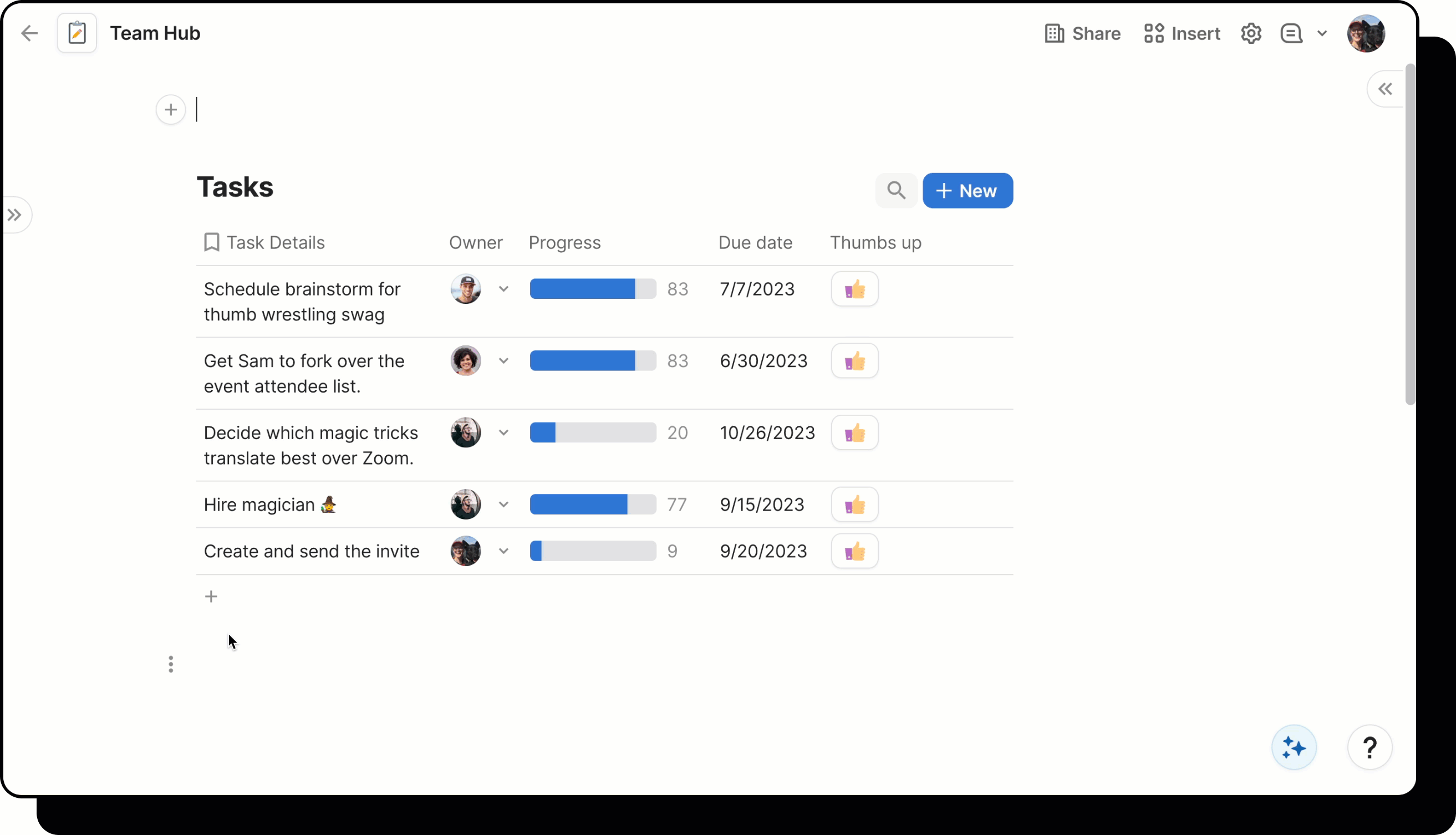Toggle thumbs up on Create and send invite
The width and height of the screenshot is (1456, 835).
tap(854, 551)
